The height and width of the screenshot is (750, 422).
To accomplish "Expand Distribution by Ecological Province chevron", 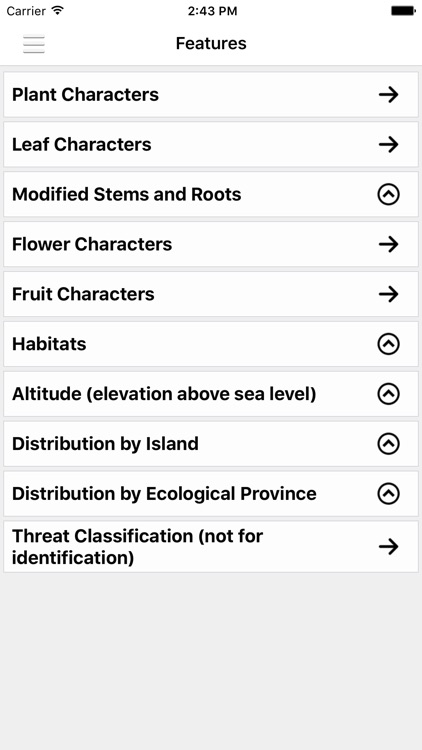I will pyautogui.click(x=389, y=494).
